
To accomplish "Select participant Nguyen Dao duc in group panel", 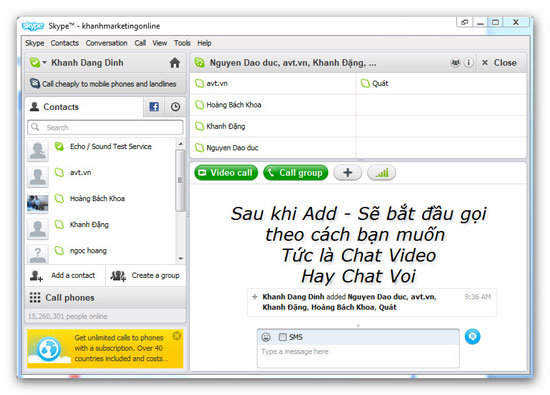I will 273,148.
